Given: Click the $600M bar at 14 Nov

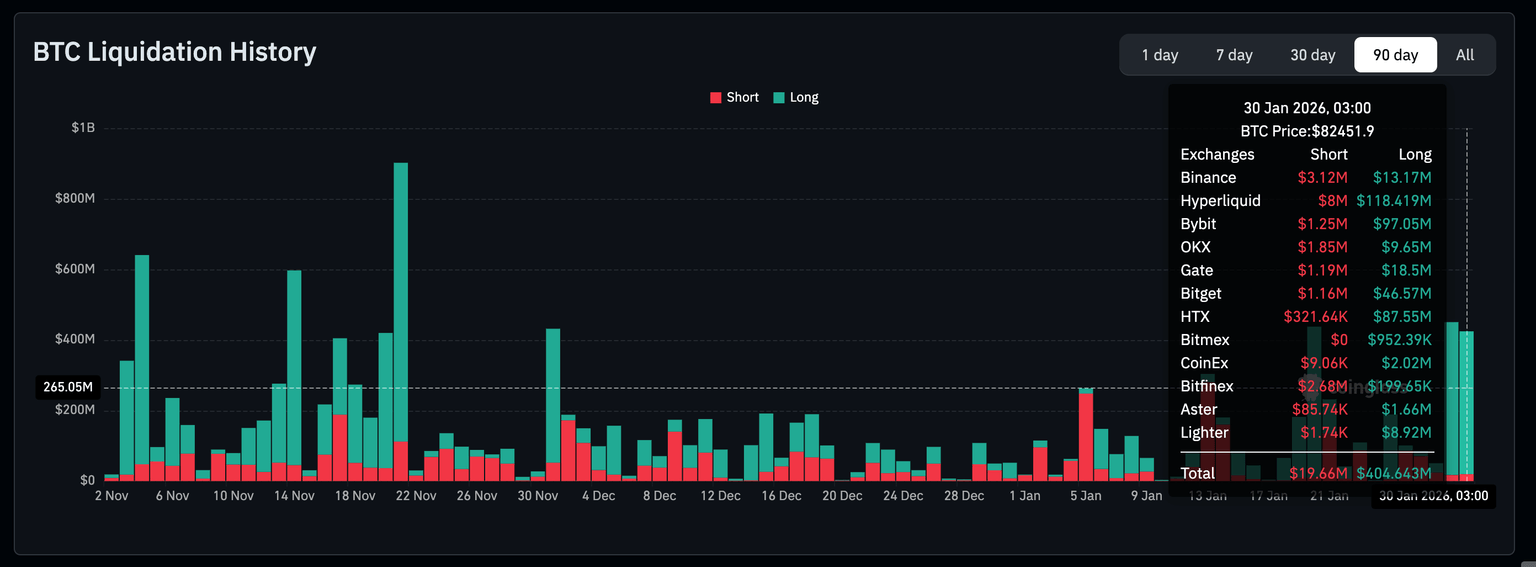Looking at the screenshot, I should (294, 370).
